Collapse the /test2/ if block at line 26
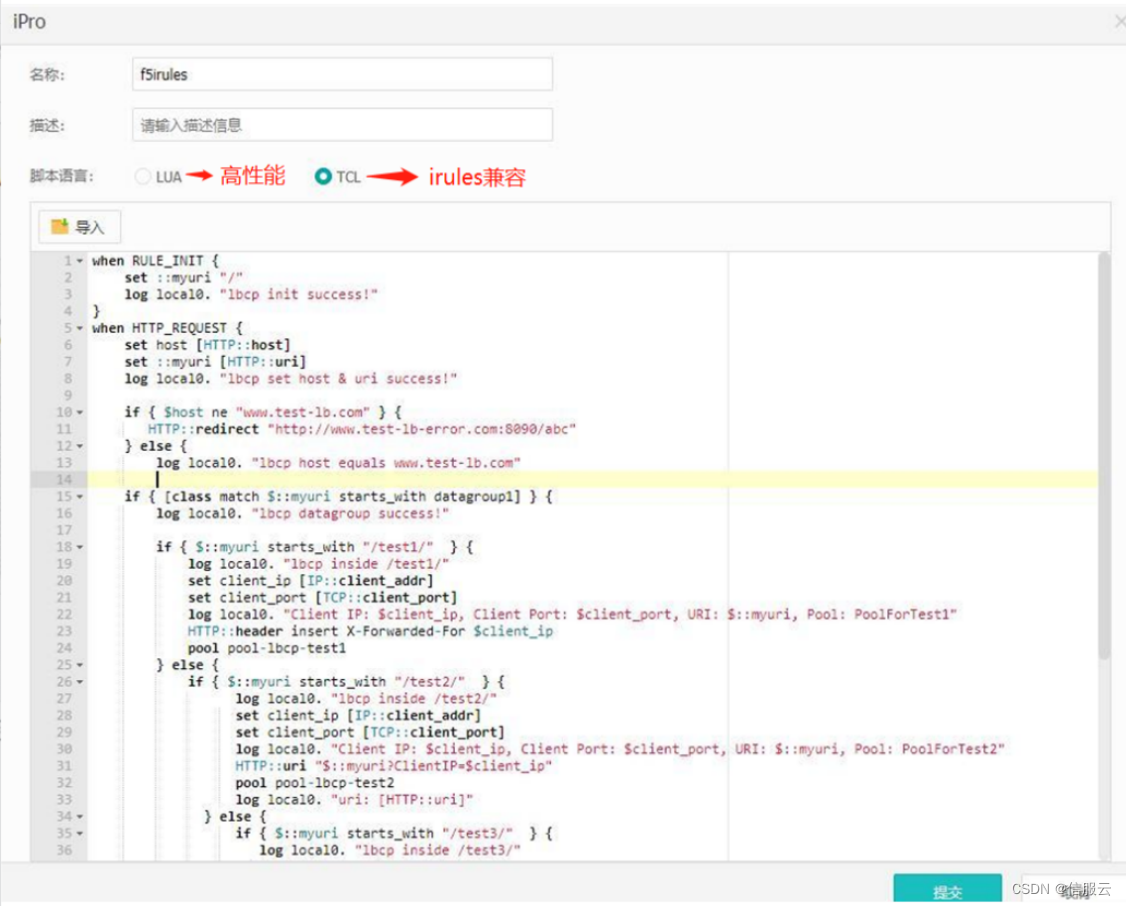Viewport: 1126px width, 906px height. pyautogui.click(x=80, y=682)
